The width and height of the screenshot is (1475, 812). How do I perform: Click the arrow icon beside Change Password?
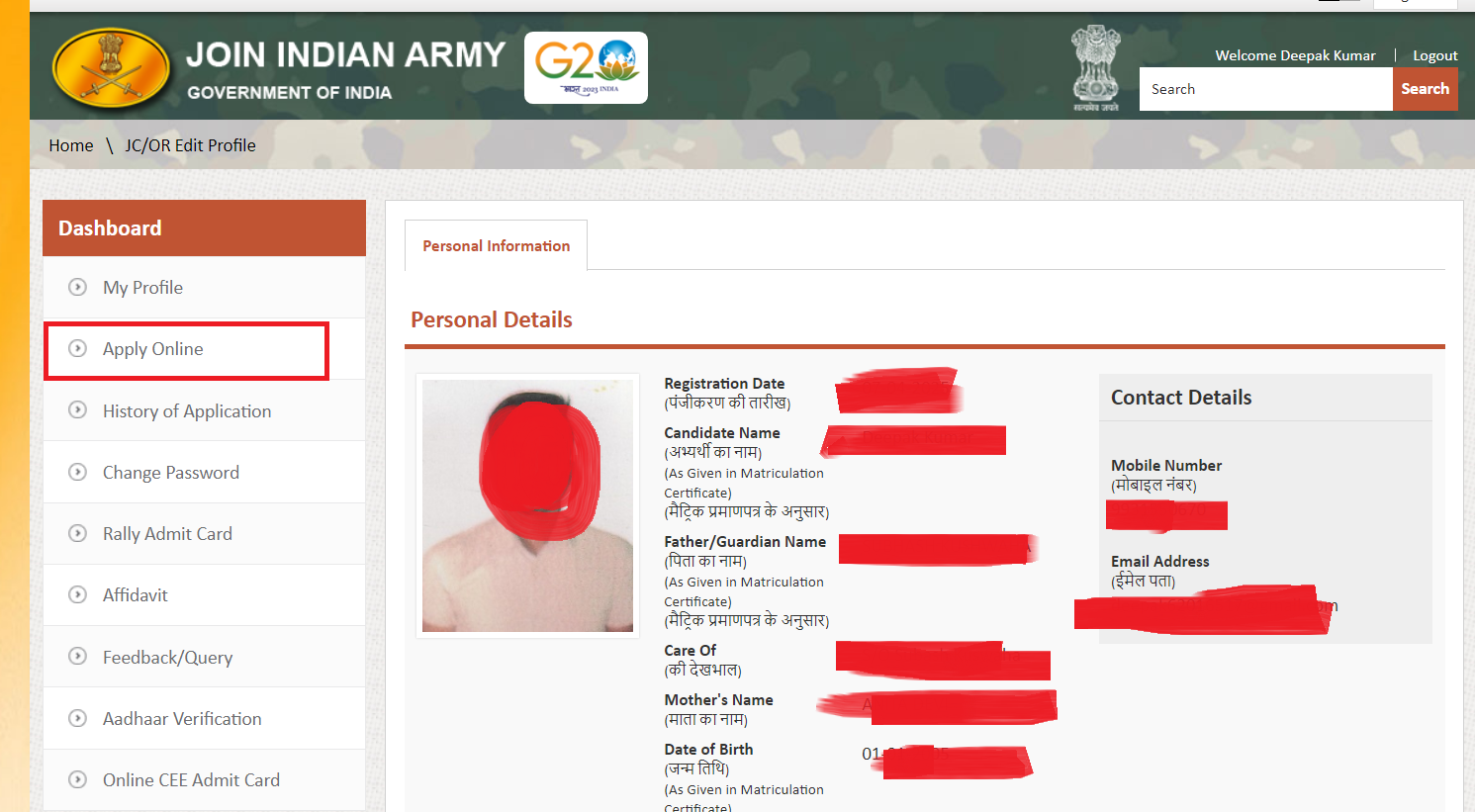pos(77,472)
